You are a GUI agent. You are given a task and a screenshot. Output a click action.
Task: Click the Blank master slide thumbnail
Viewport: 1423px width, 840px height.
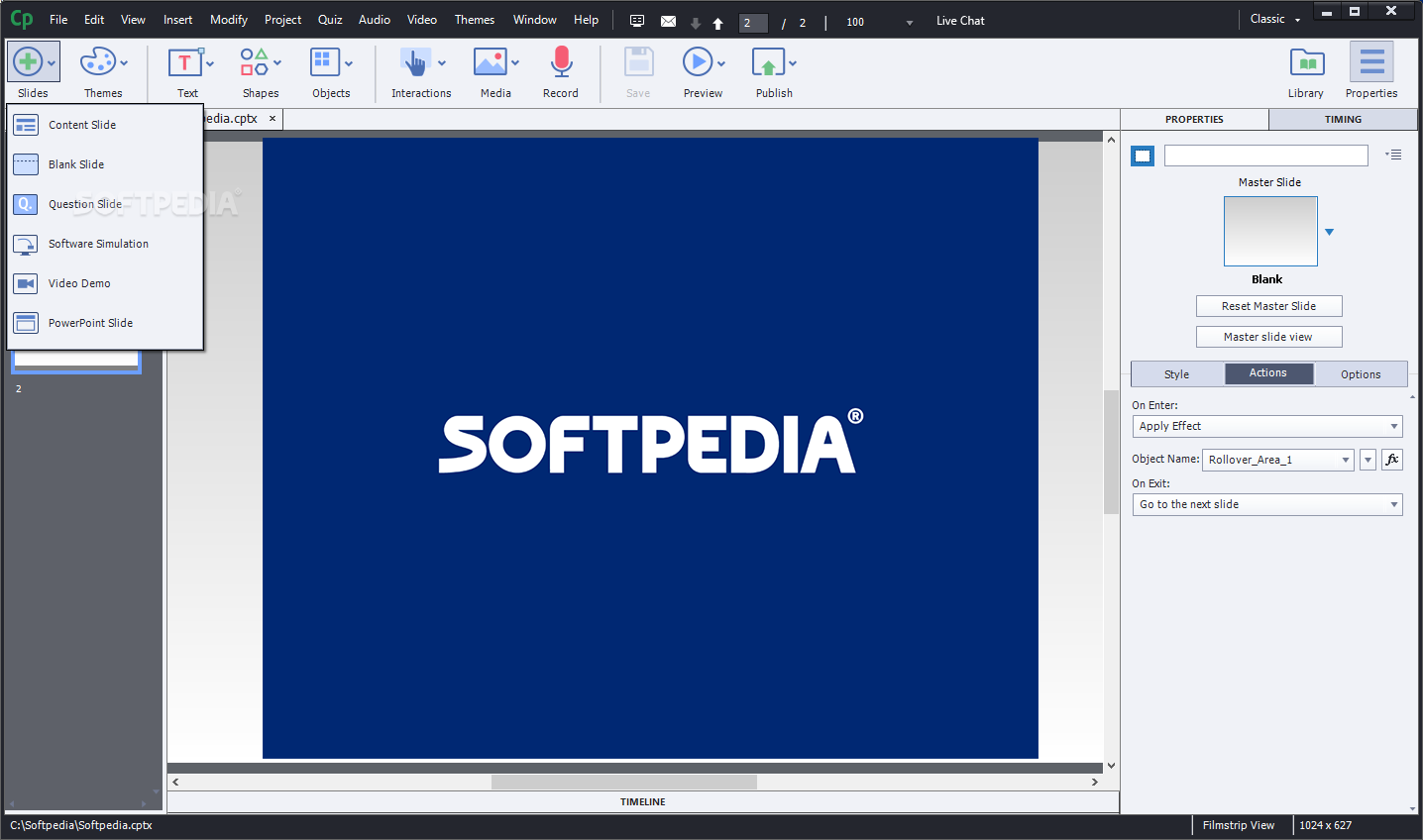pos(1270,231)
